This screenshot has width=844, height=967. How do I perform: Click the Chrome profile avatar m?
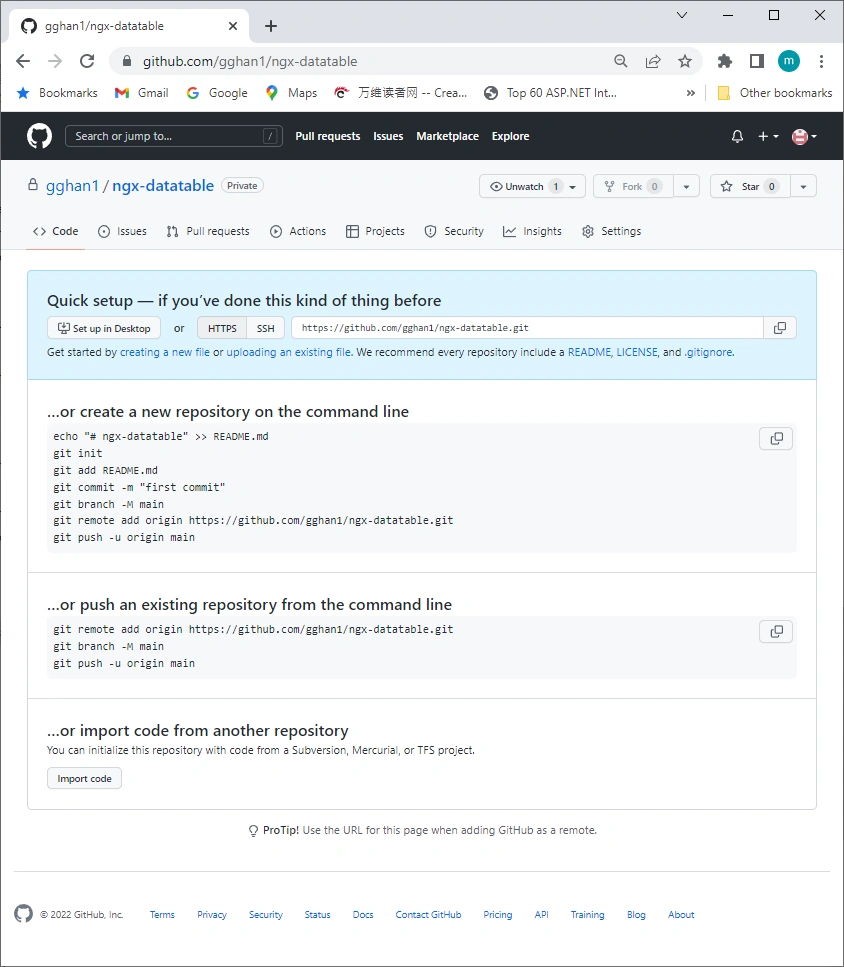click(789, 61)
